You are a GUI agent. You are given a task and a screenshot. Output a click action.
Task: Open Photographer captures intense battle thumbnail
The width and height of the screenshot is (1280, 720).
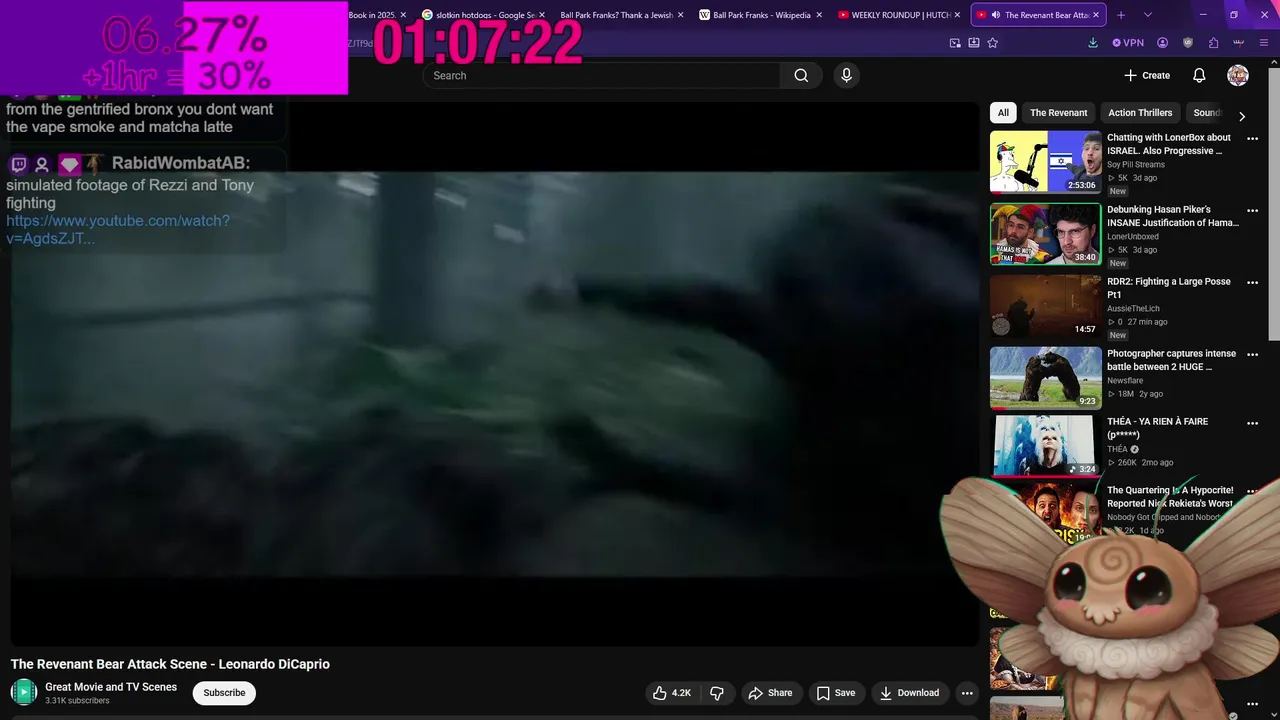coord(1045,378)
